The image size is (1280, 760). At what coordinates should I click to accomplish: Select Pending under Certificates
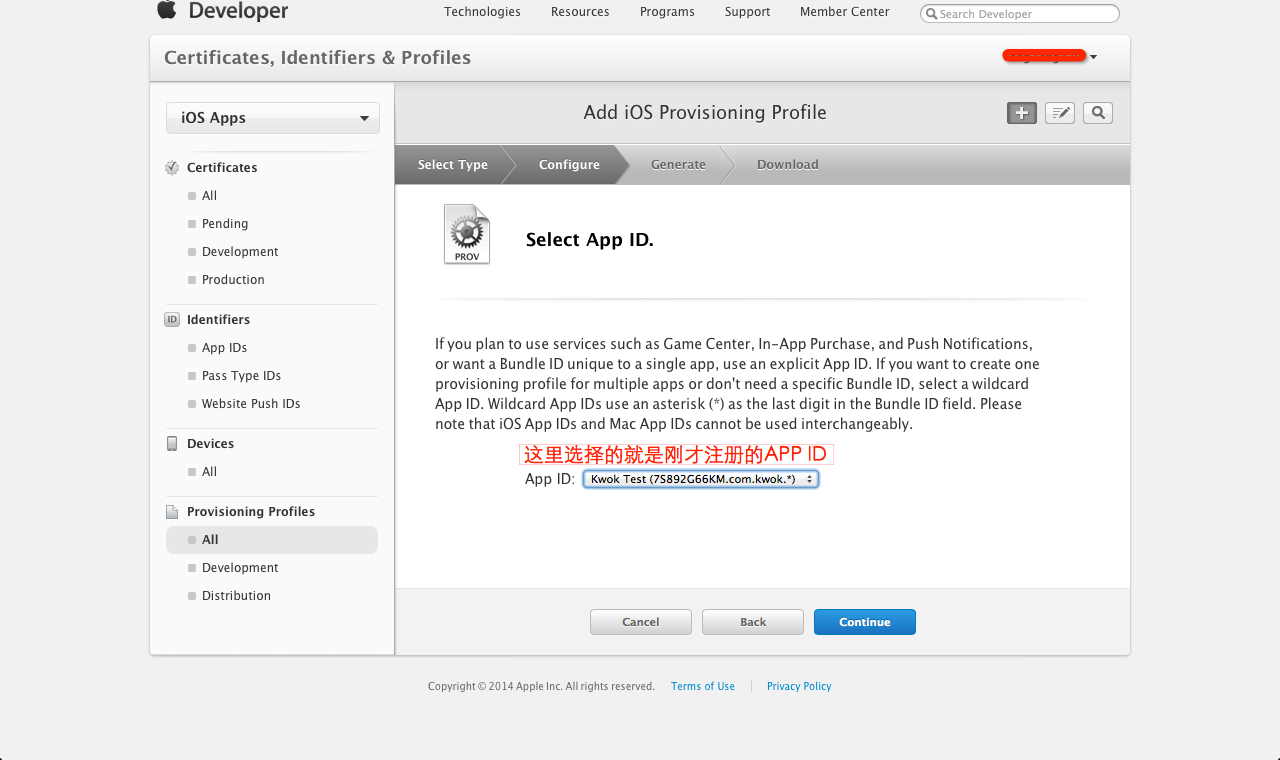pyautogui.click(x=225, y=224)
